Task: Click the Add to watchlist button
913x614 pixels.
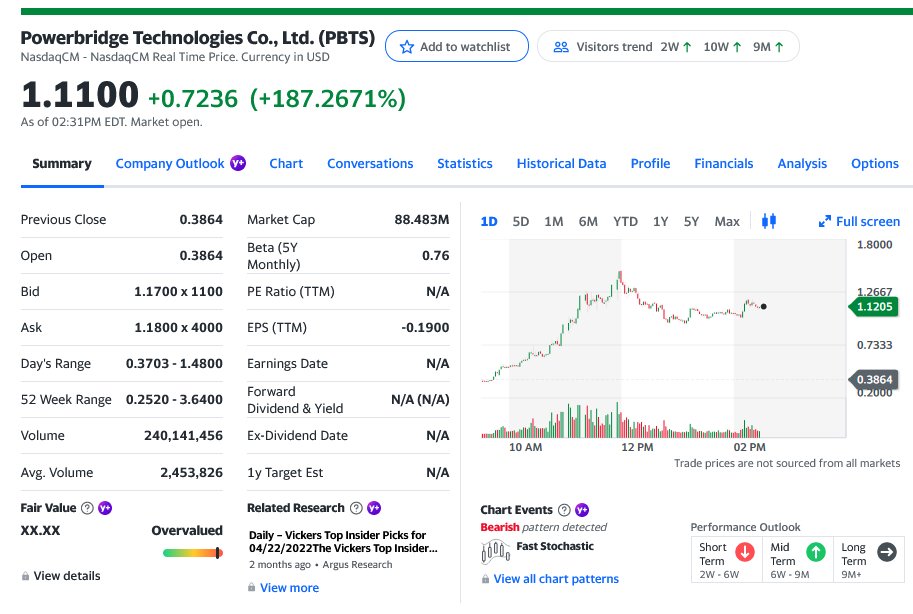Action: tap(457, 47)
